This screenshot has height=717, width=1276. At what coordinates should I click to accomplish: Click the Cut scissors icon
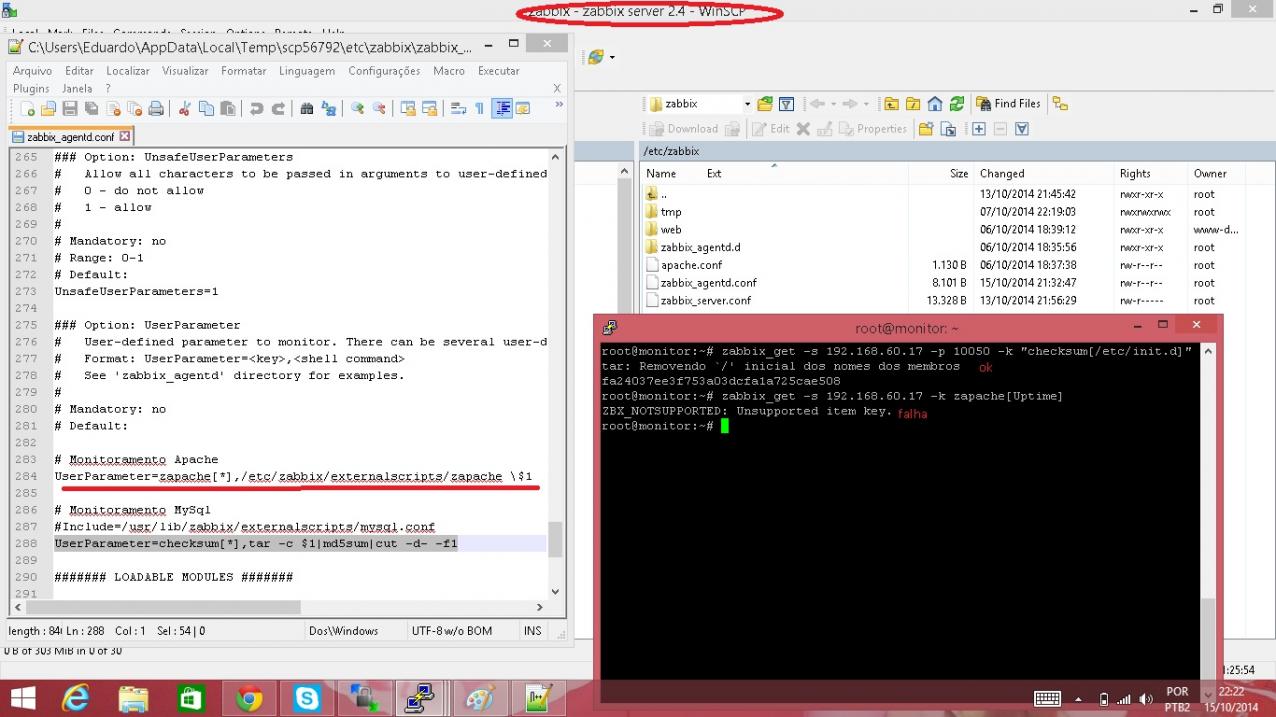185,109
